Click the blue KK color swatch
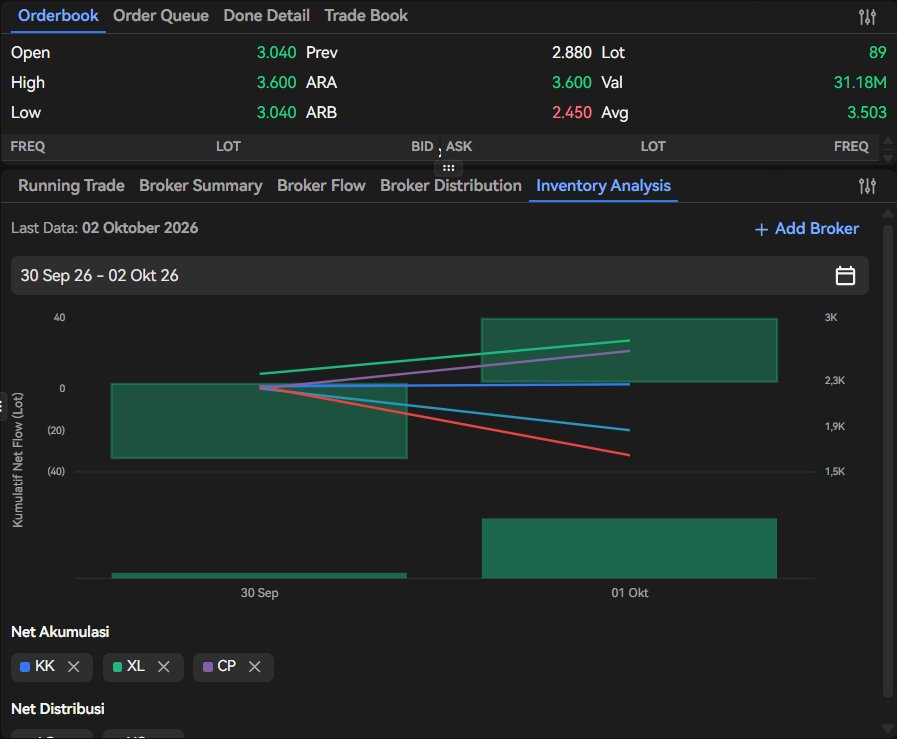This screenshot has height=739, width=897. 25,667
